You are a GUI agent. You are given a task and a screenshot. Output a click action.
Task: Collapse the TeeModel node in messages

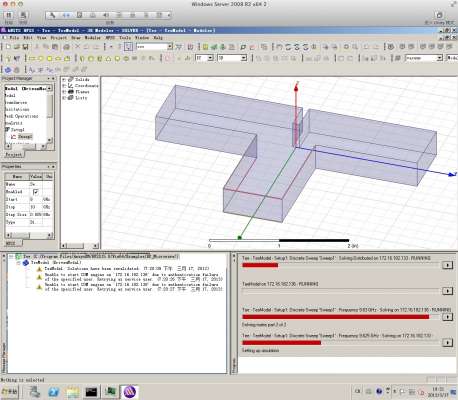(x=19, y=263)
